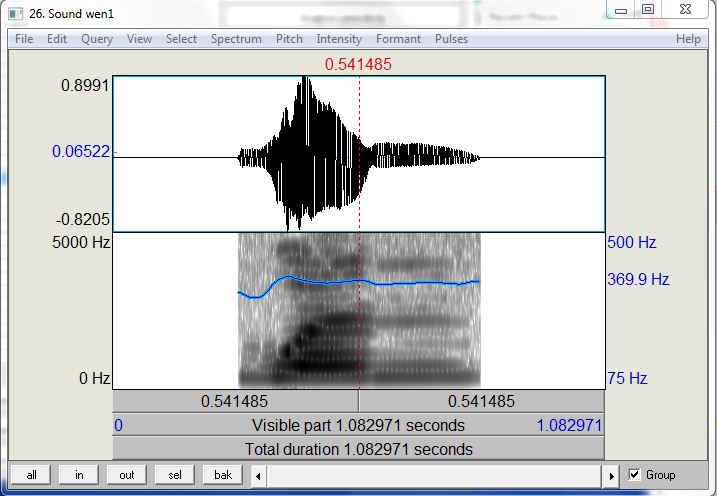The height and width of the screenshot is (496, 717).
Task: Click the 'all' zoom button
Action: tap(31, 475)
